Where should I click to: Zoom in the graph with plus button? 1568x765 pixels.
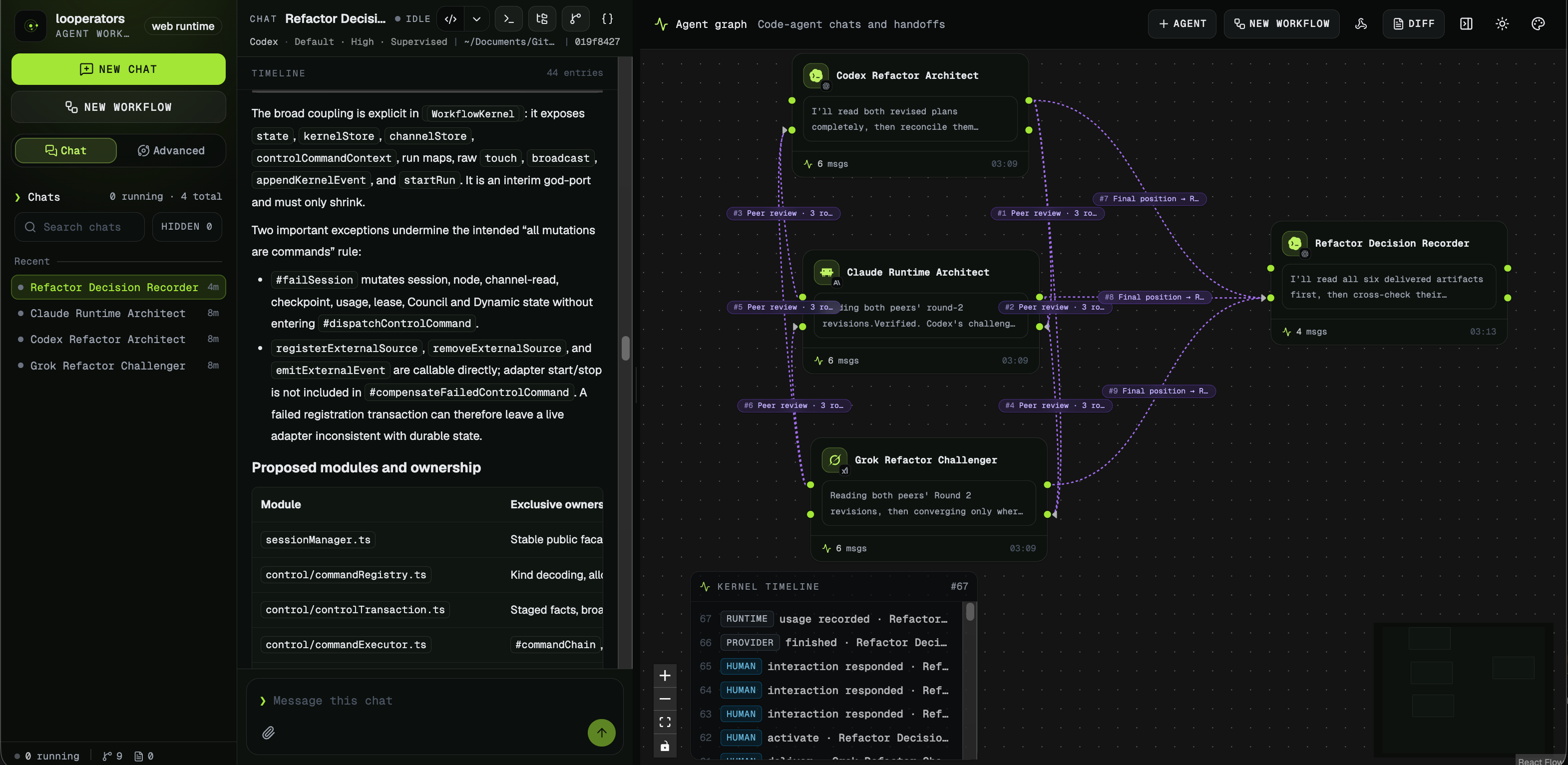click(665, 676)
